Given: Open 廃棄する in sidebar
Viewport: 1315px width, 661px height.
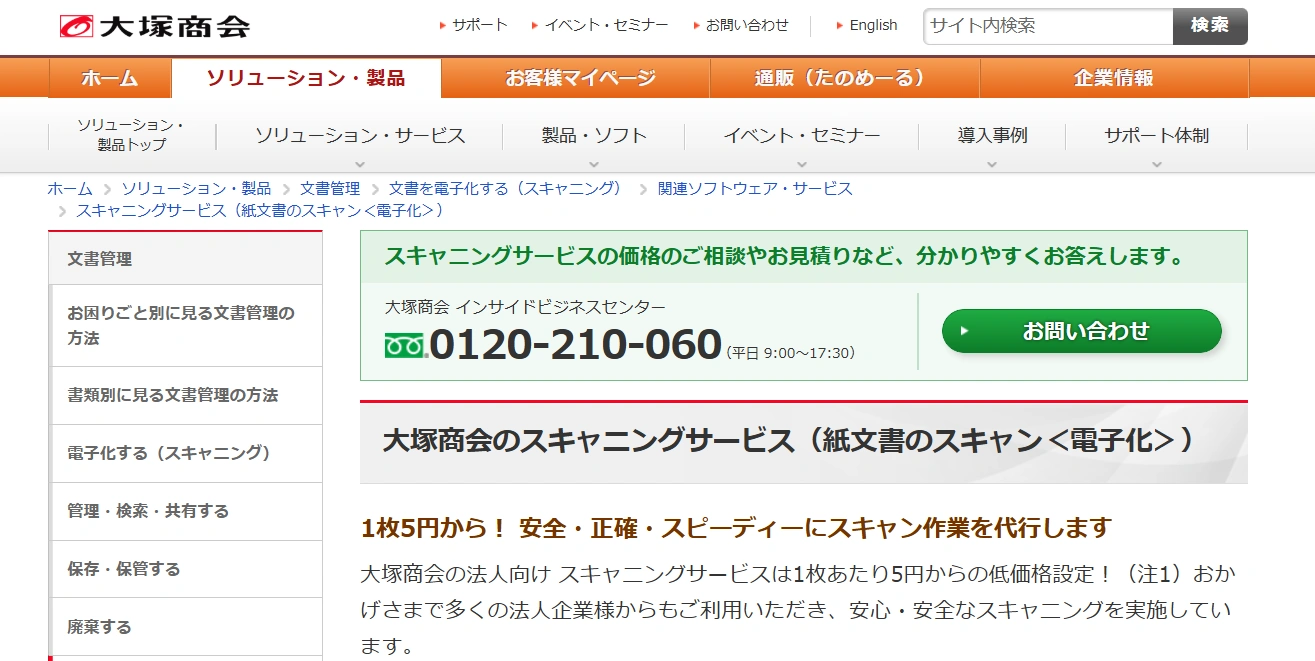Looking at the screenshot, I should pos(186,627).
